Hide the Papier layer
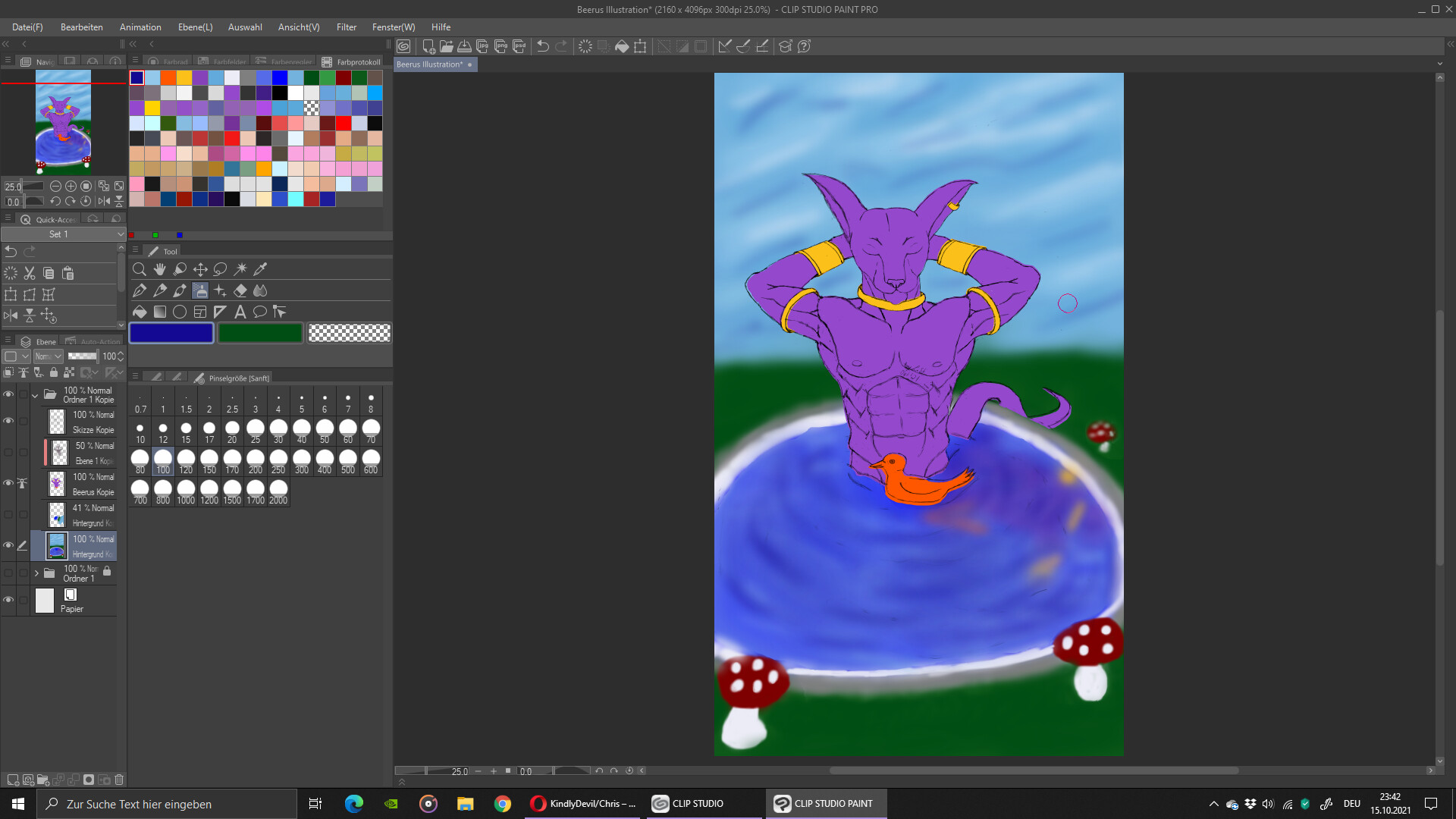This screenshot has width=1456, height=819. 8,600
